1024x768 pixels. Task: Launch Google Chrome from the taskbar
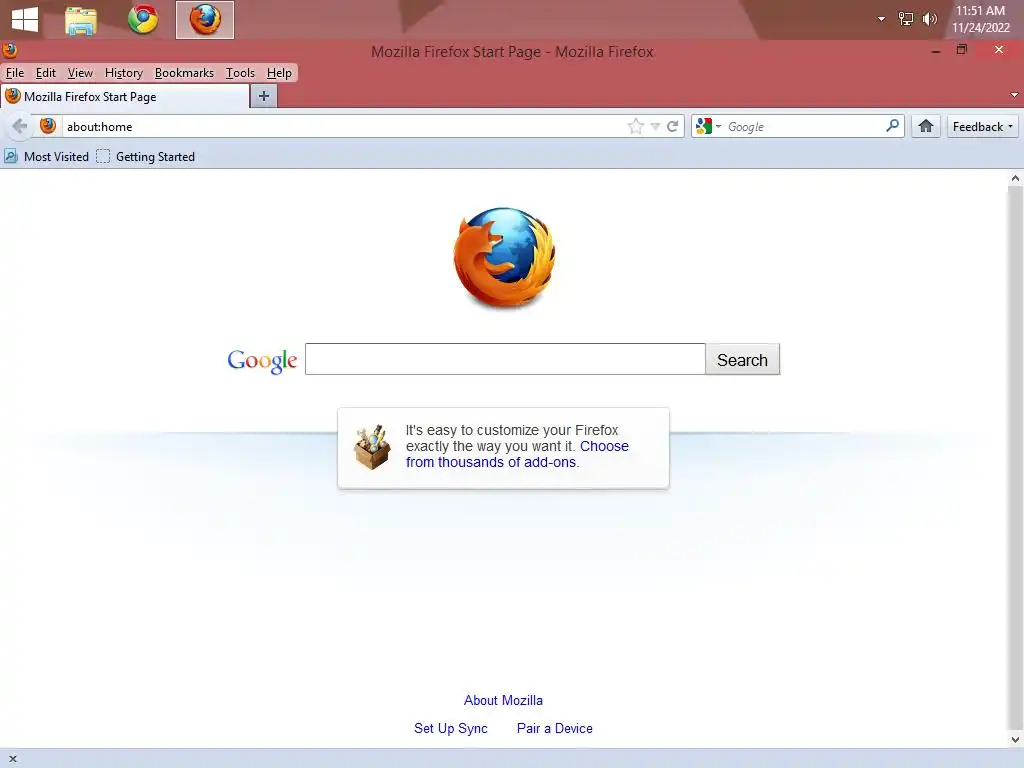[143, 20]
